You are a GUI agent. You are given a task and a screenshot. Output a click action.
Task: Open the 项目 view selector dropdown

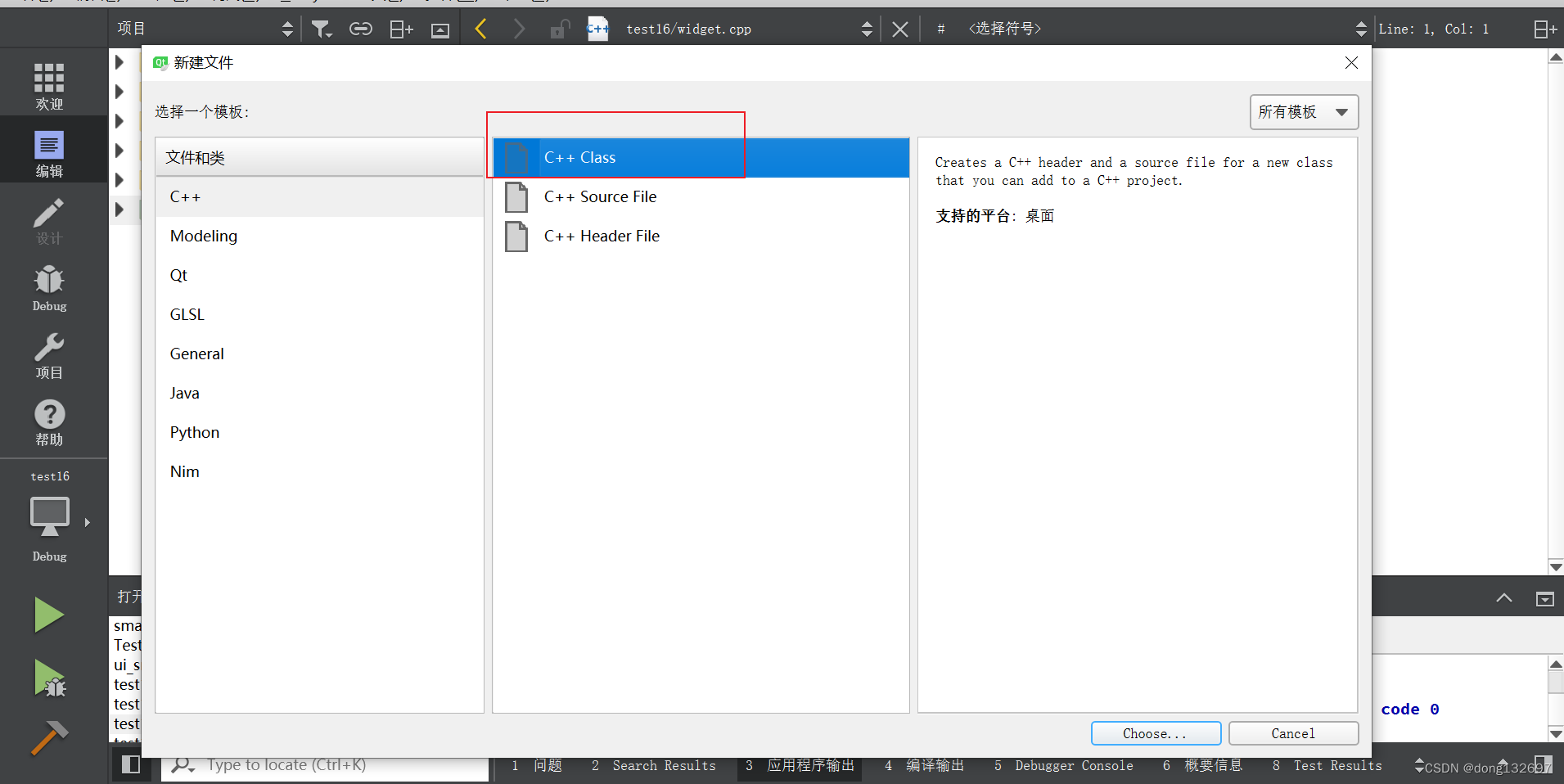(205, 29)
